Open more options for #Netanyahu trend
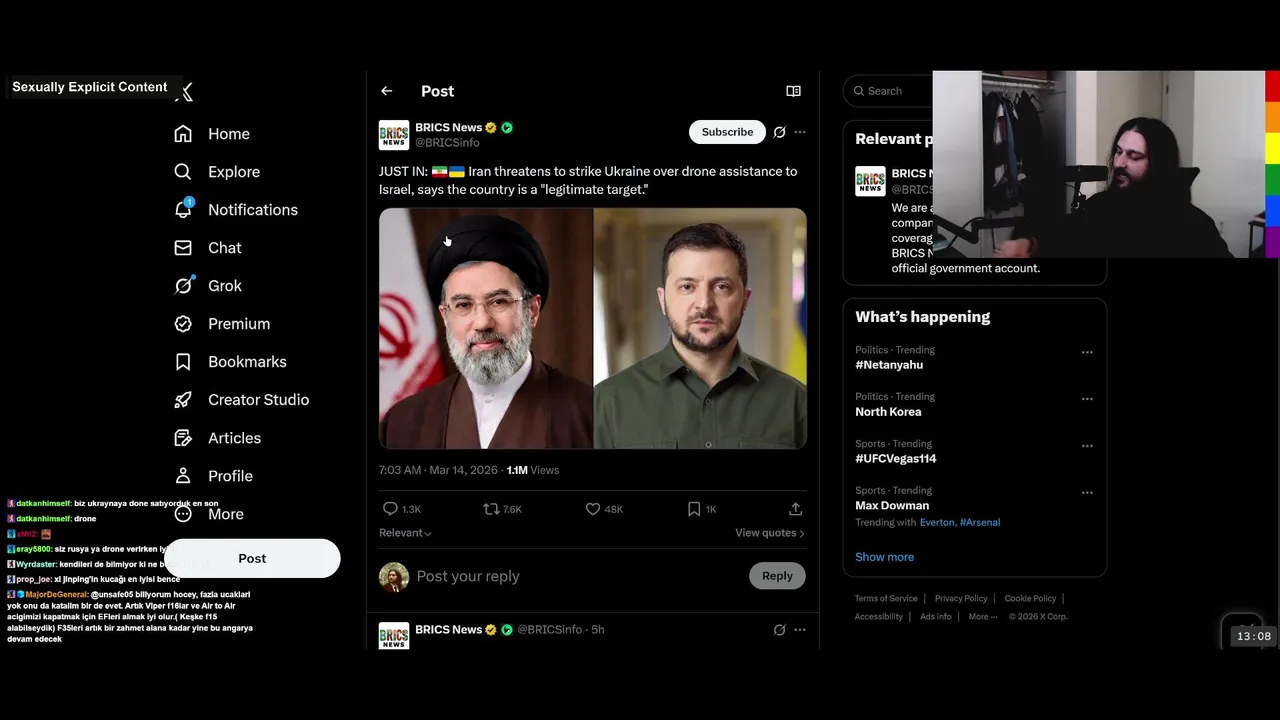The height and width of the screenshot is (720, 1280). coord(1087,352)
